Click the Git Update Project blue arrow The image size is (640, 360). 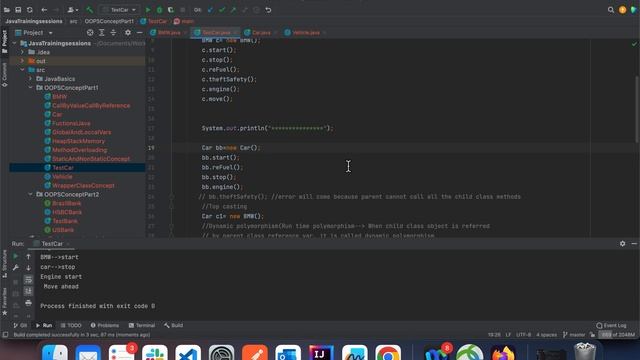tap(211, 10)
